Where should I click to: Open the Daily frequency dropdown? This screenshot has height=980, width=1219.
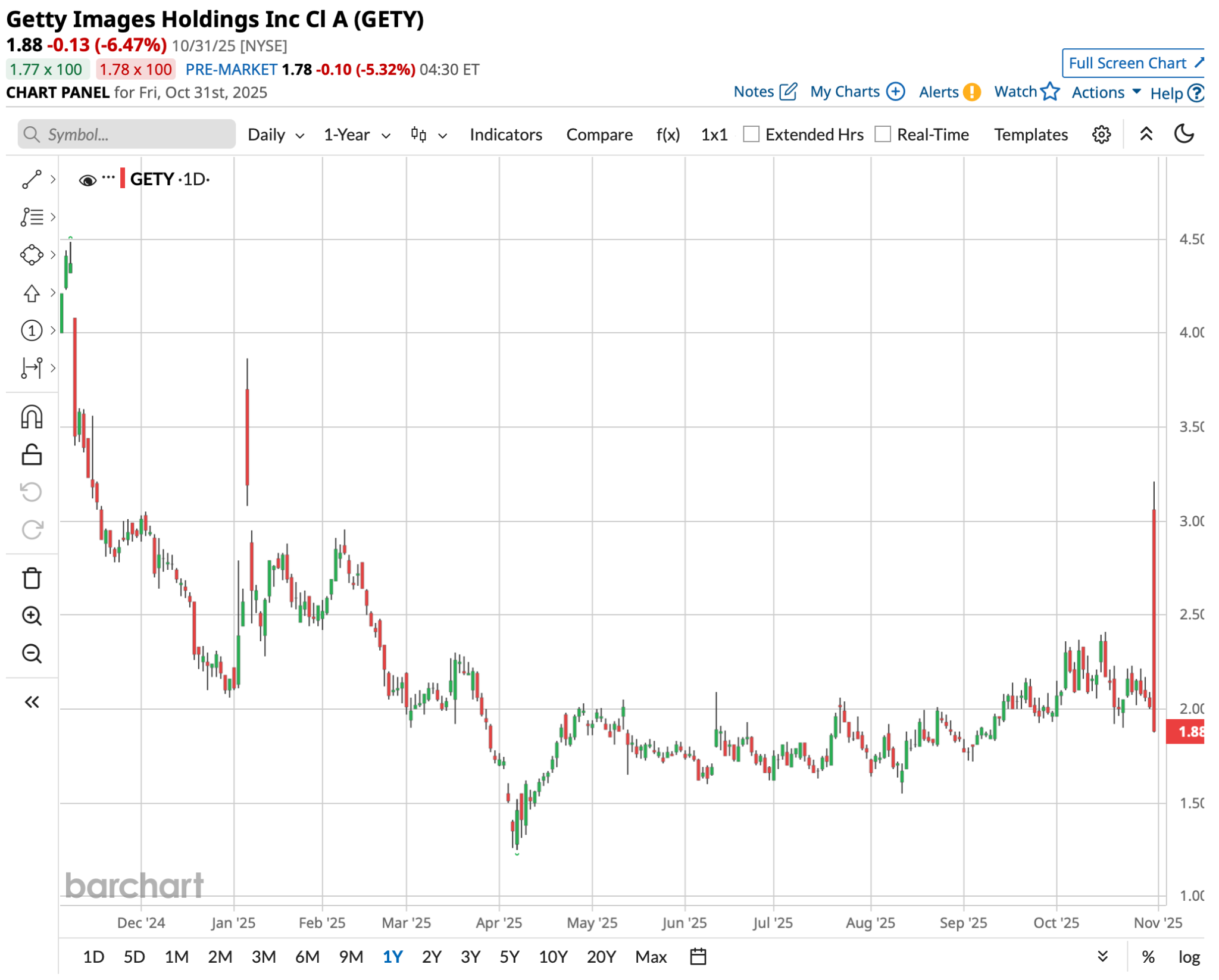point(276,135)
